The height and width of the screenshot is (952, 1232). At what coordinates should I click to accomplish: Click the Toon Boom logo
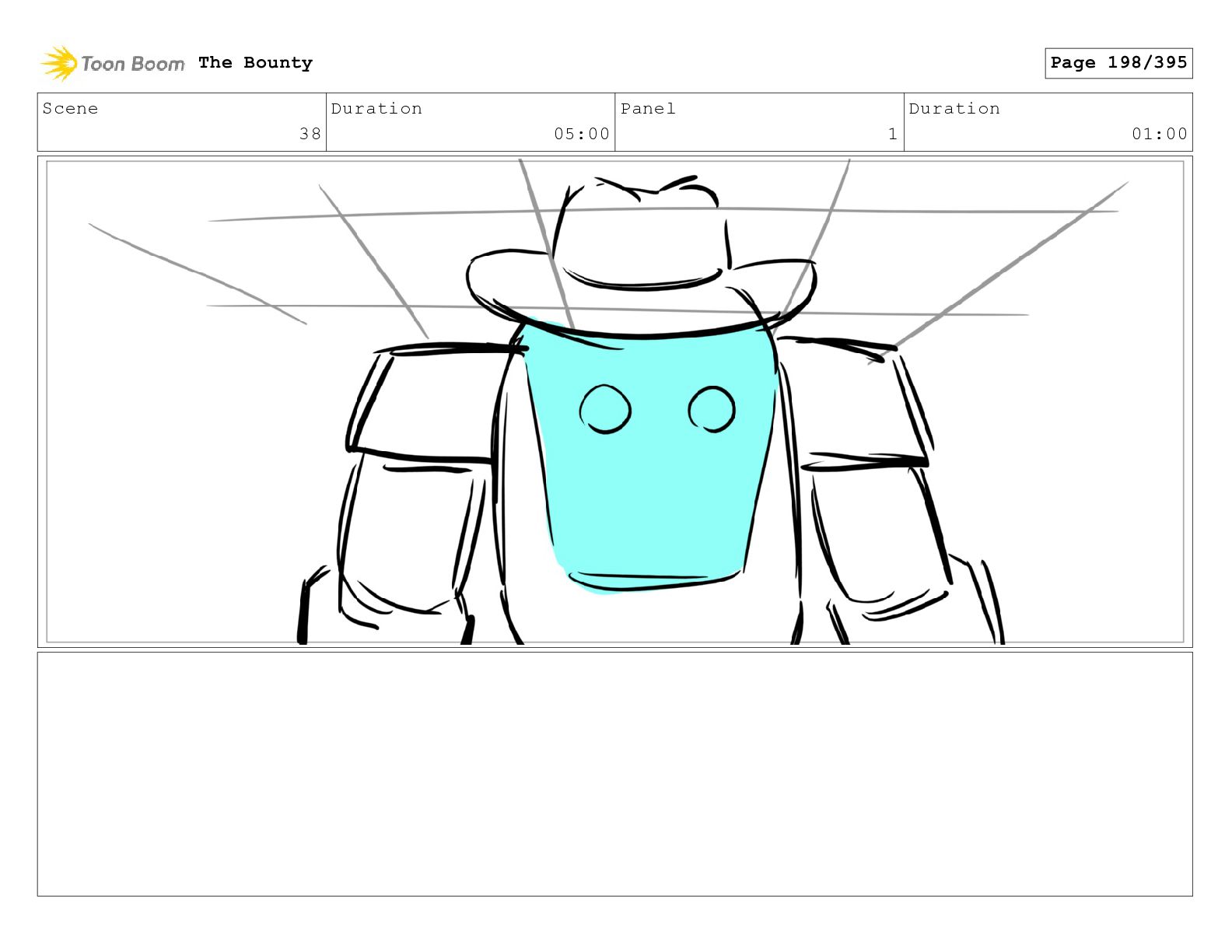[113, 63]
